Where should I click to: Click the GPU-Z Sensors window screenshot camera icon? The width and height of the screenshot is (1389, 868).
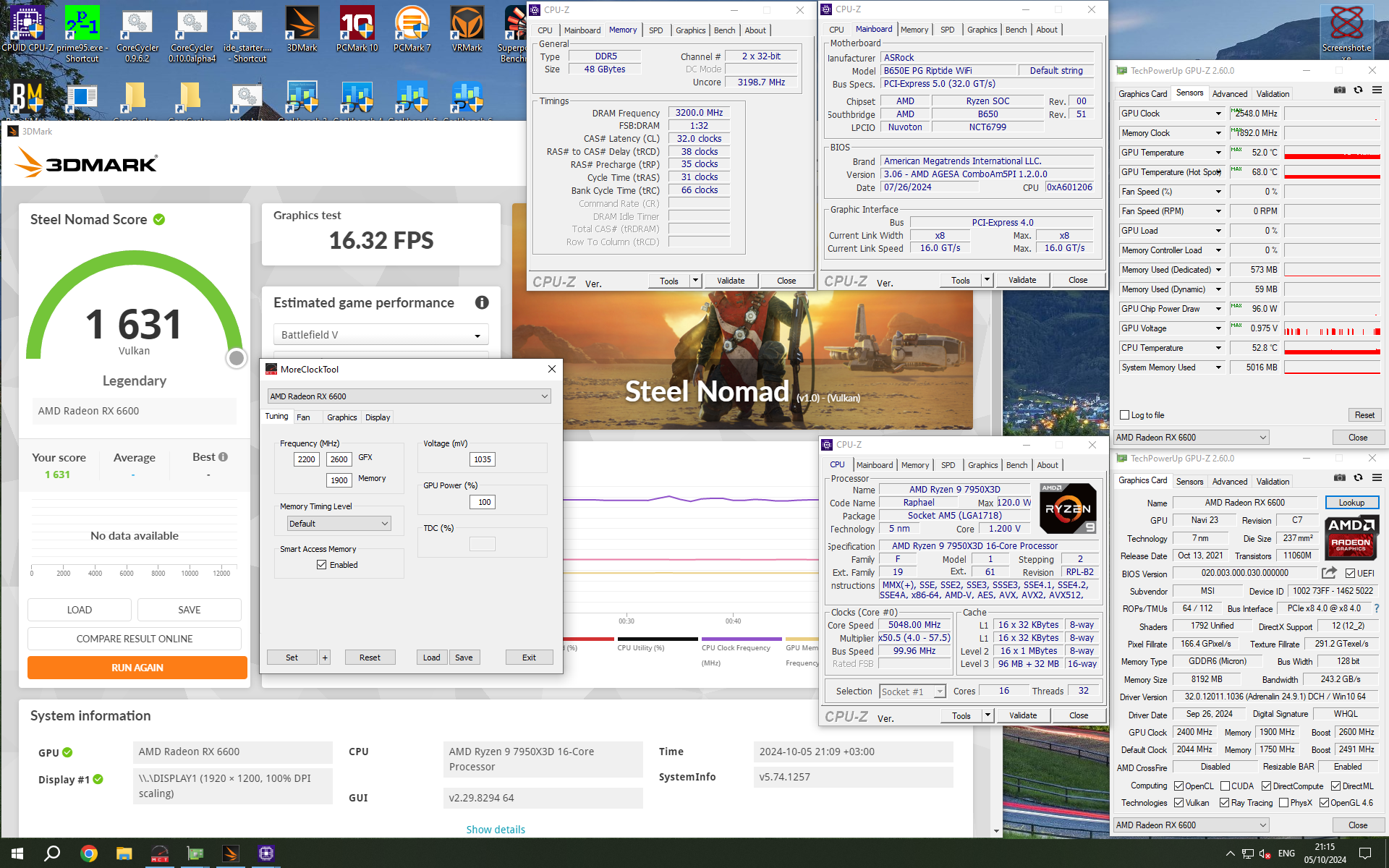tap(1340, 90)
